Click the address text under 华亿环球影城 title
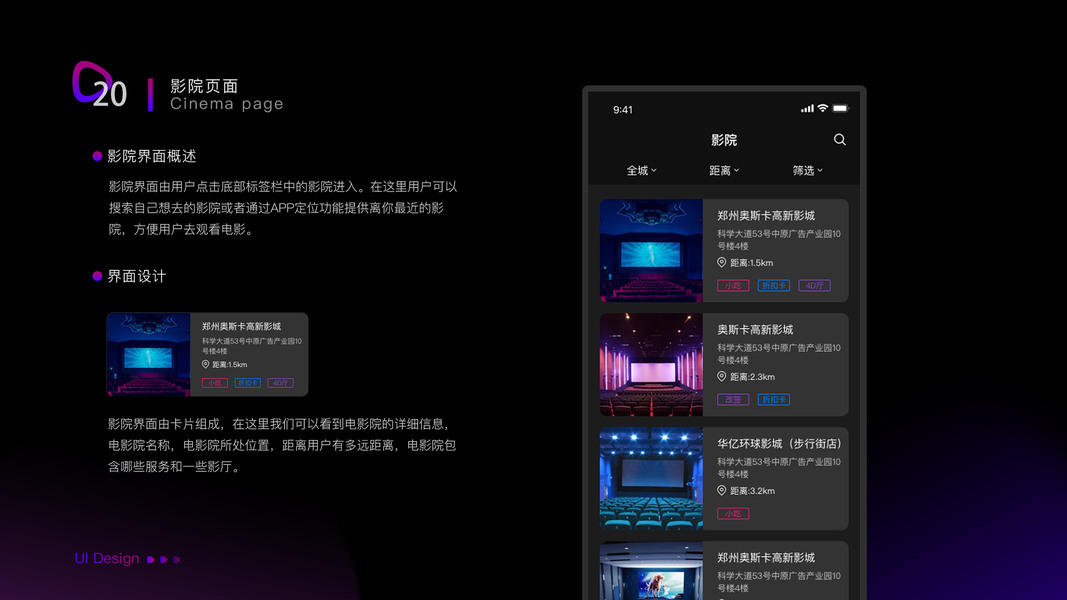 click(x=779, y=468)
